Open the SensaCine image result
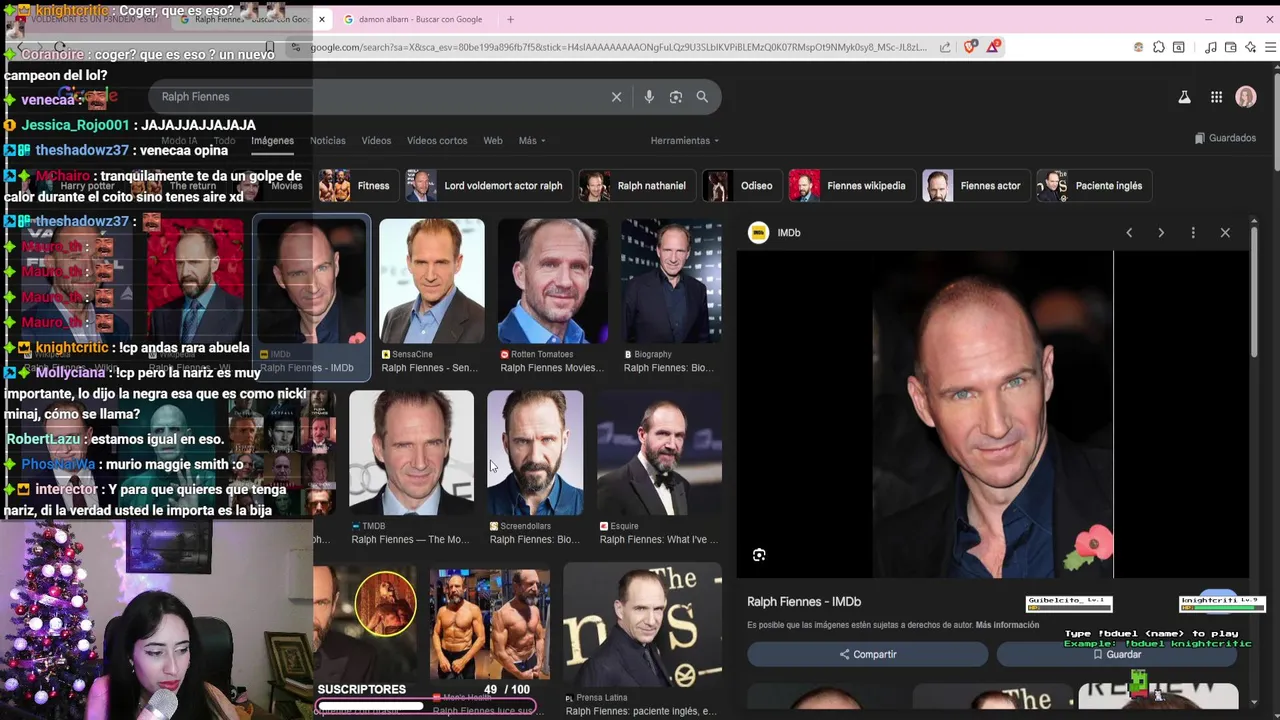The image size is (1280, 720). 432,296
